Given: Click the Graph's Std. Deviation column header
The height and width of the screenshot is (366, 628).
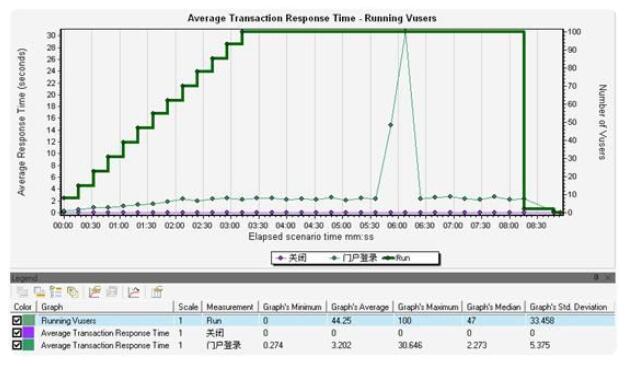Looking at the screenshot, I should click(568, 307).
